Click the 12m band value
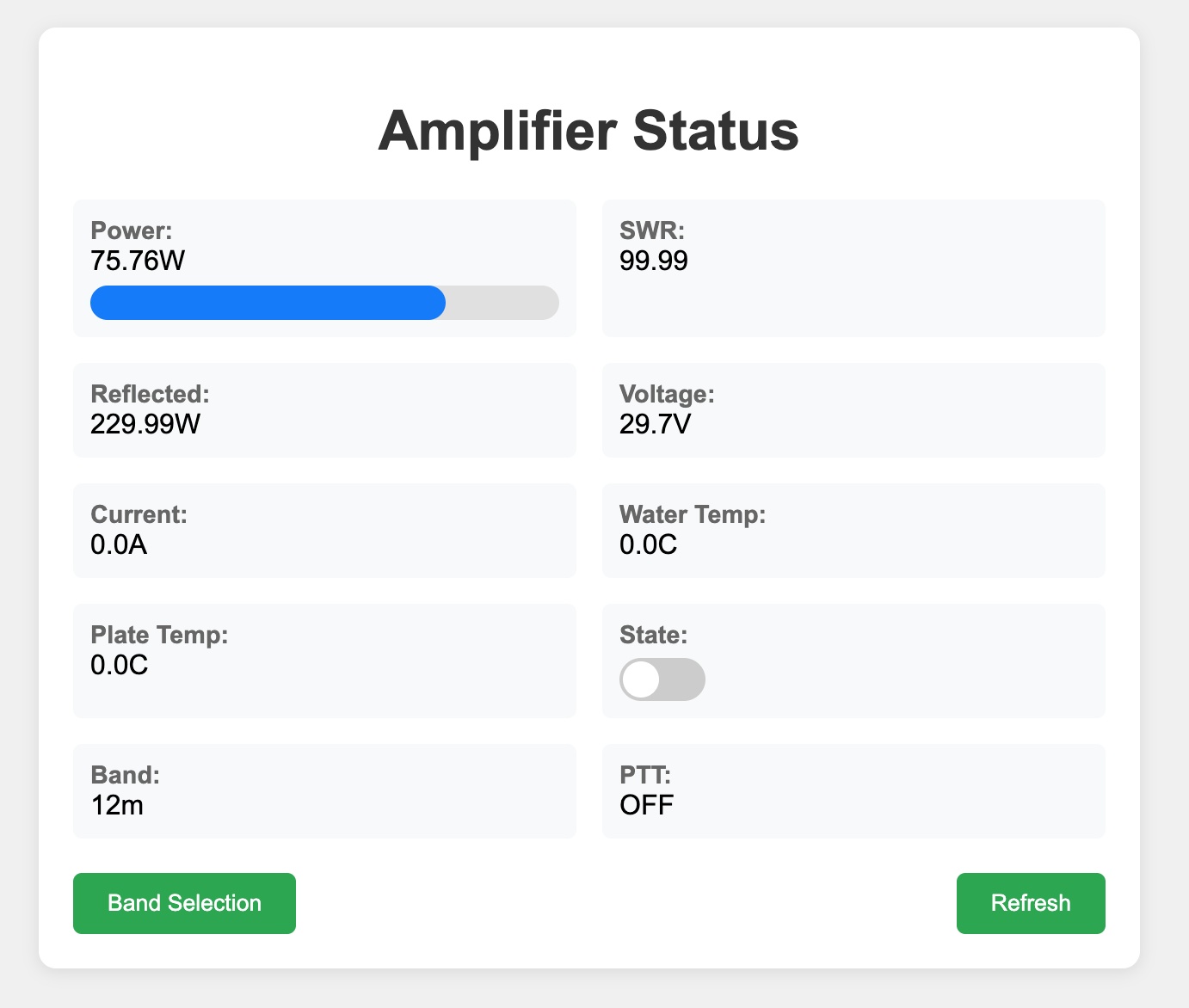This screenshot has height=1008, width=1189. point(117,805)
